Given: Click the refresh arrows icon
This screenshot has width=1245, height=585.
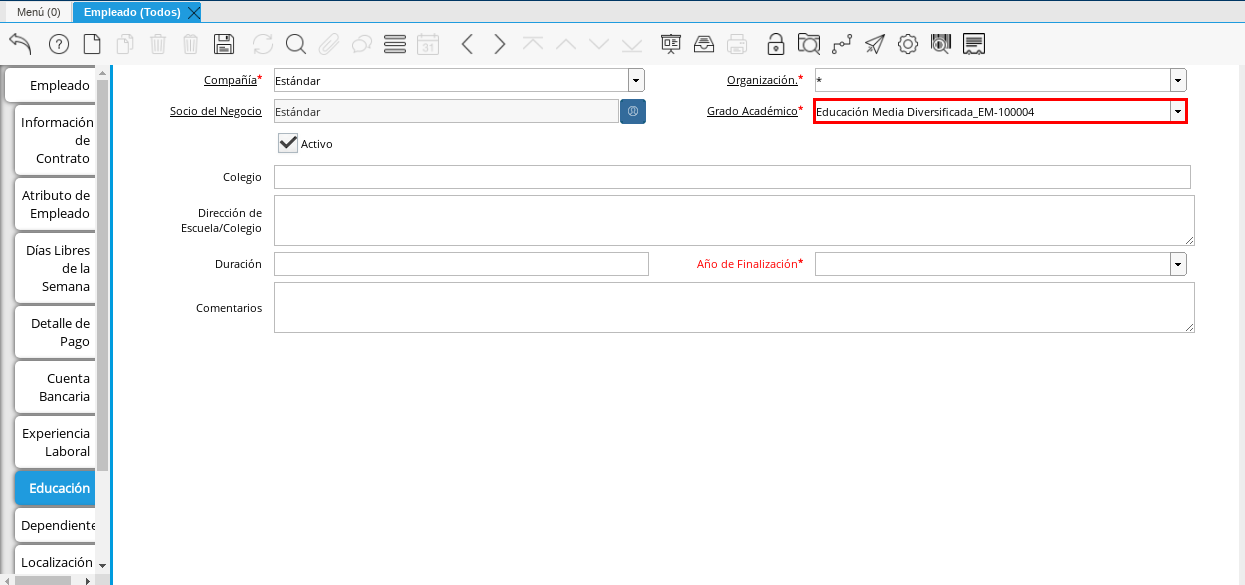Looking at the screenshot, I should pos(263,43).
